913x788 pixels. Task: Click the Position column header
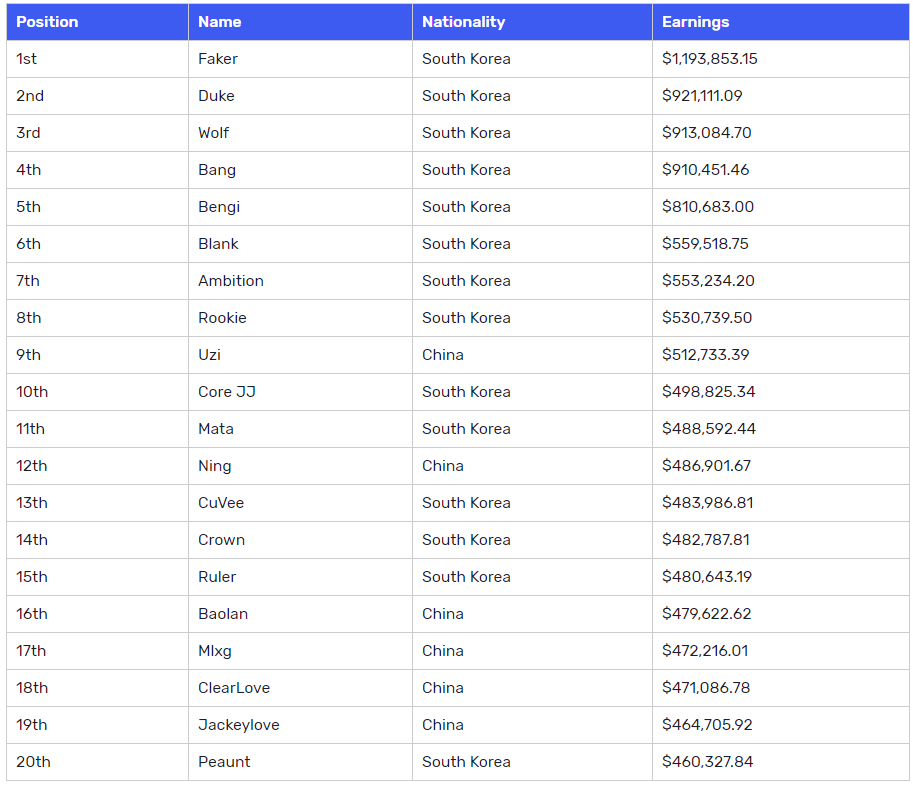[x=97, y=22]
